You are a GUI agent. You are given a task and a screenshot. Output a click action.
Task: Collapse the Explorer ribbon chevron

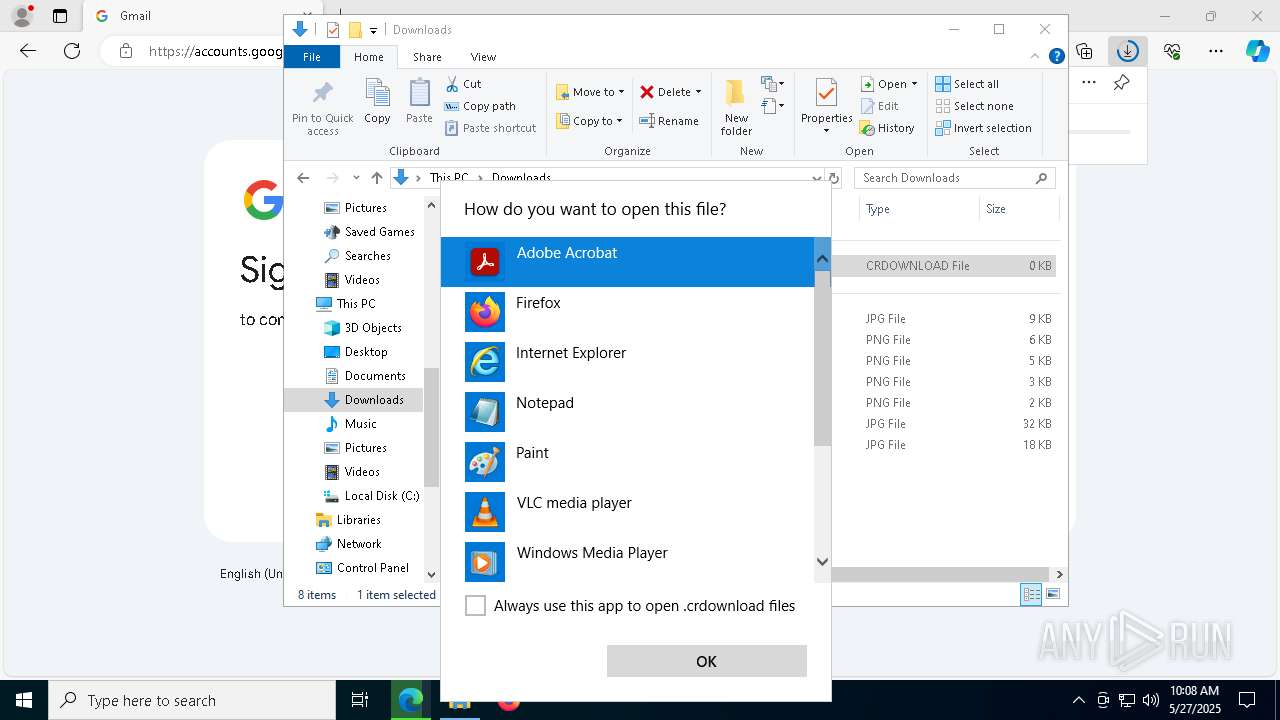coord(1036,57)
